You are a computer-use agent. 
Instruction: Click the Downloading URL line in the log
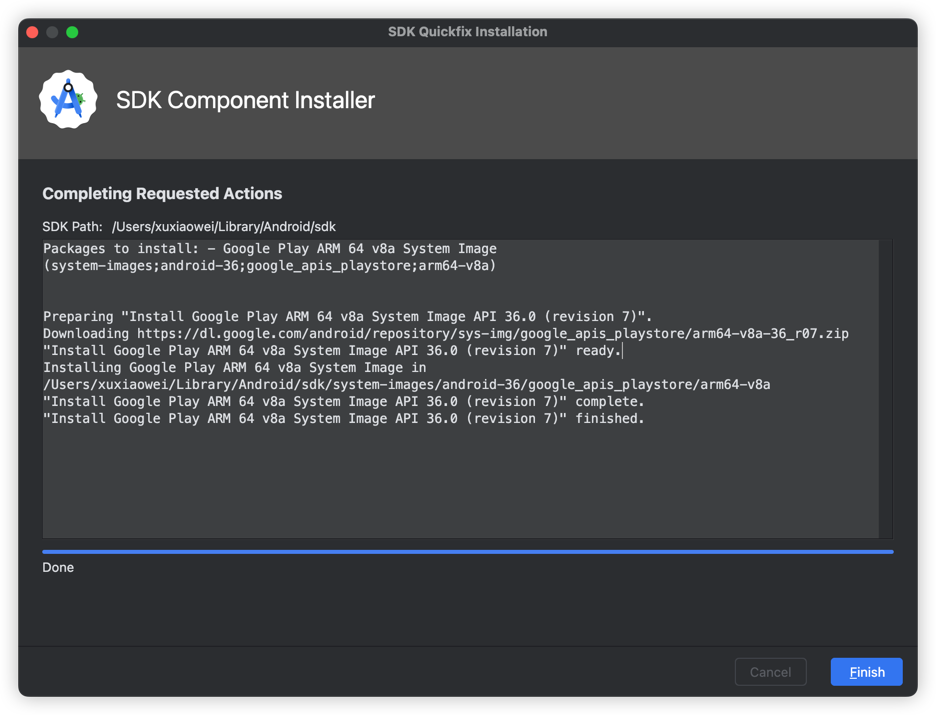(x=445, y=334)
